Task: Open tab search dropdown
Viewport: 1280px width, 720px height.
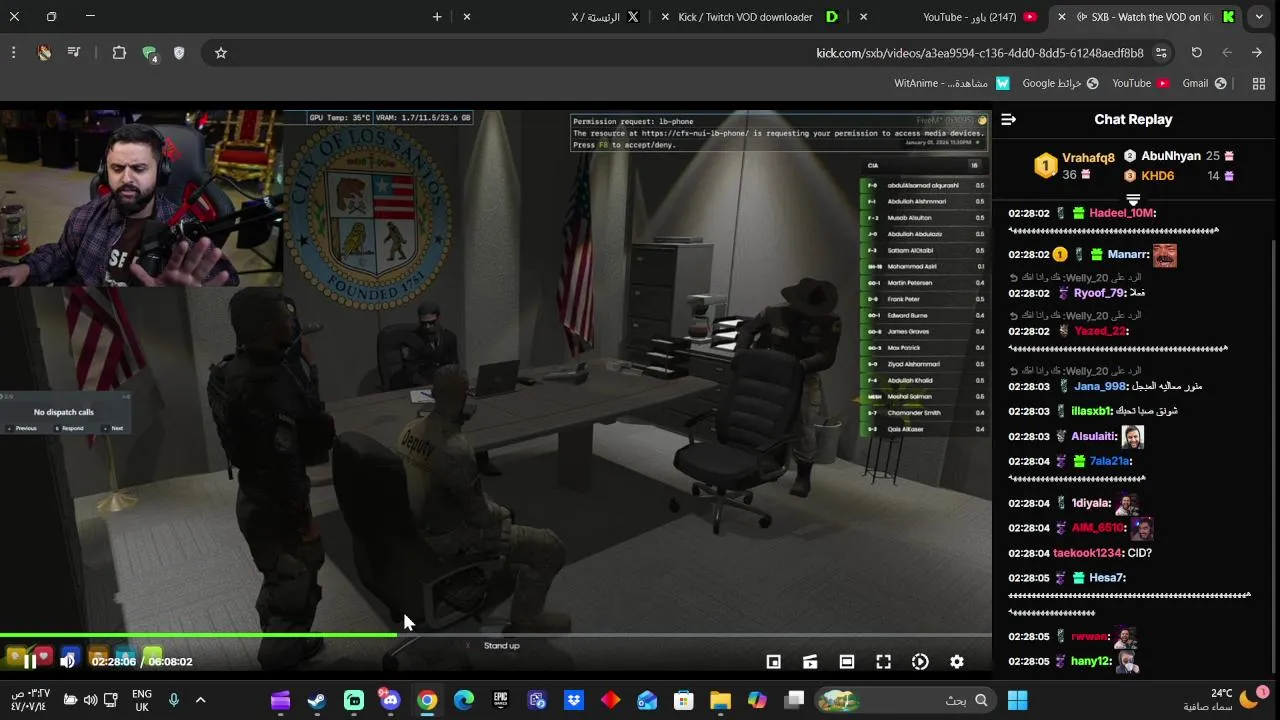Action: [1259, 17]
